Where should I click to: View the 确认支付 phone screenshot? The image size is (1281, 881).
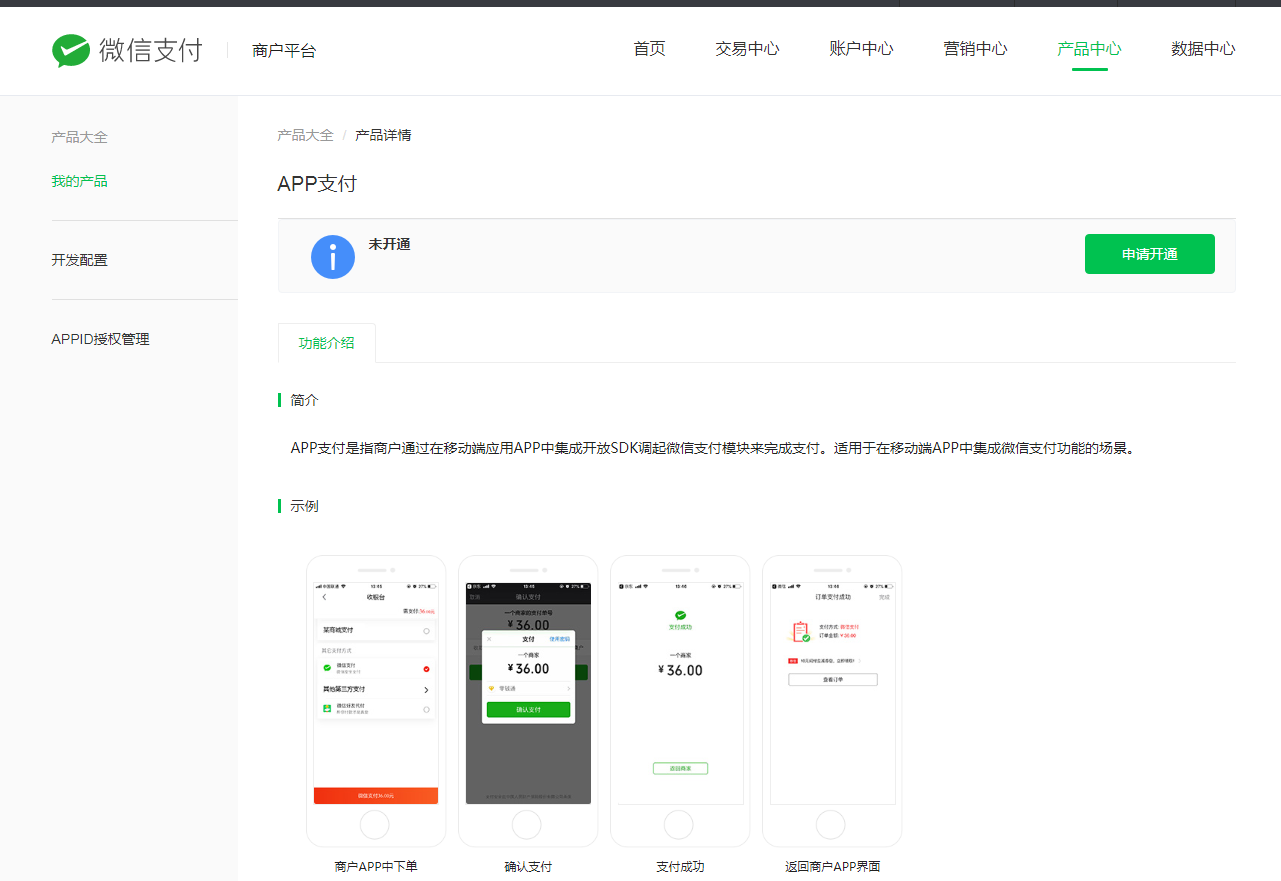pos(528,701)
